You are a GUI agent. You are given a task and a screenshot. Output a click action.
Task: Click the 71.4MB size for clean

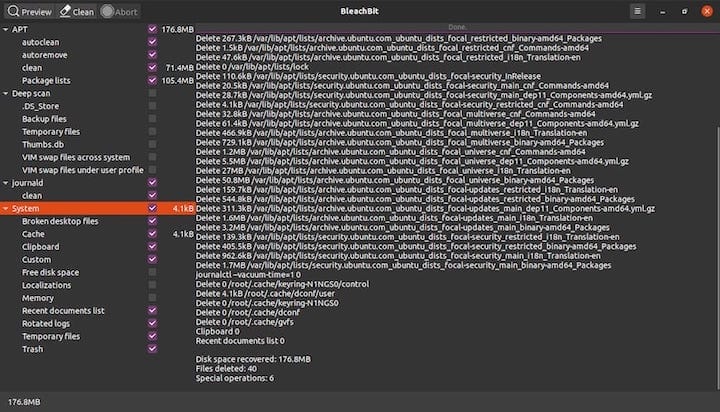pyautogui.click(x=180, y=68)
